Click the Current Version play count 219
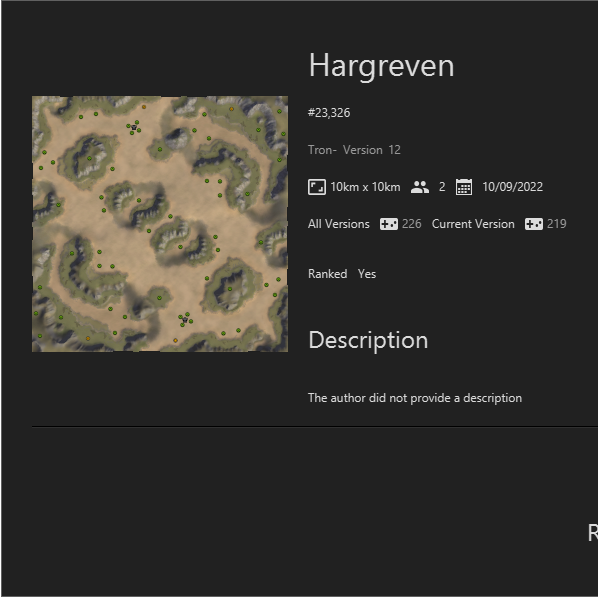The height and width of the screenshot is (597, 598). 556,224
